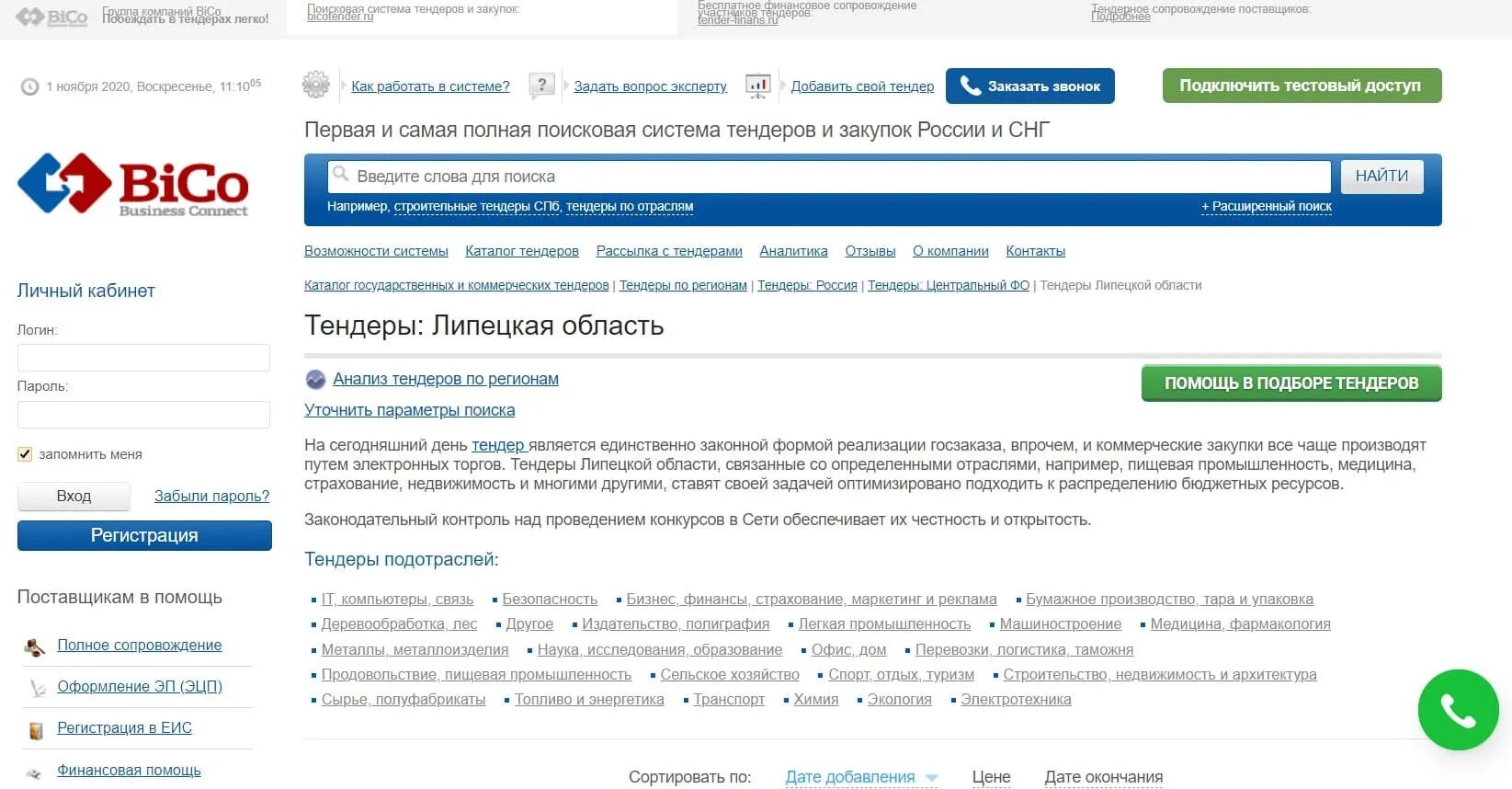Viewport: 1512px width, 789px height.
Task: Click the 'Вход' login button
Action: [74, 497]
